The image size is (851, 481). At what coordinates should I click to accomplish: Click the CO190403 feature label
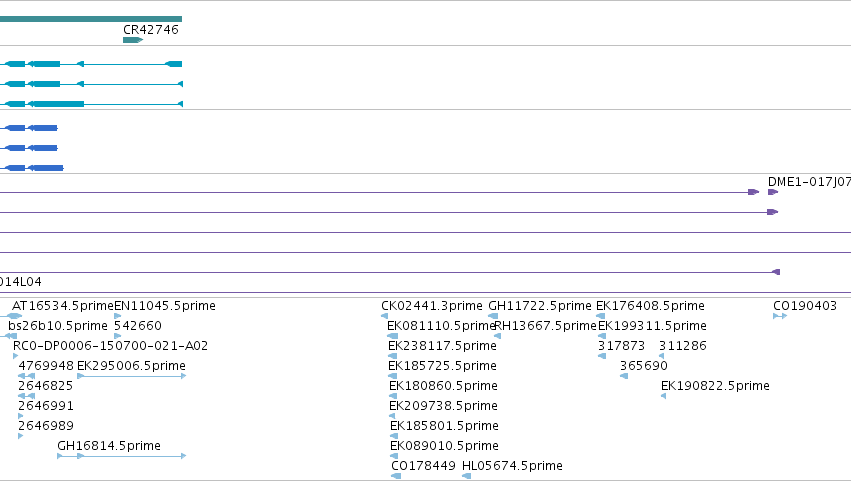[805, 306]
